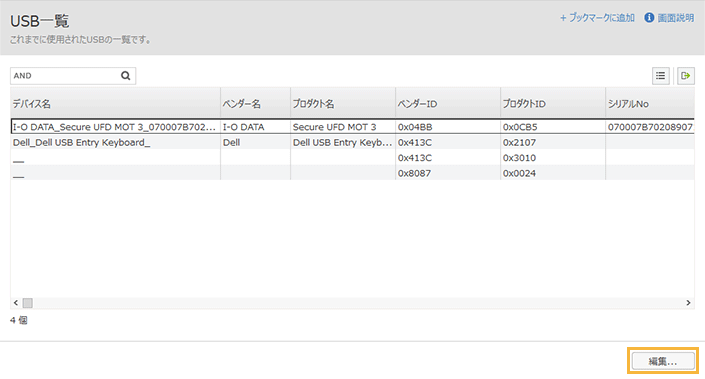Click the scrollbar left arrow
This screenshot has width=705, height=379.
(x=16, y=303)
